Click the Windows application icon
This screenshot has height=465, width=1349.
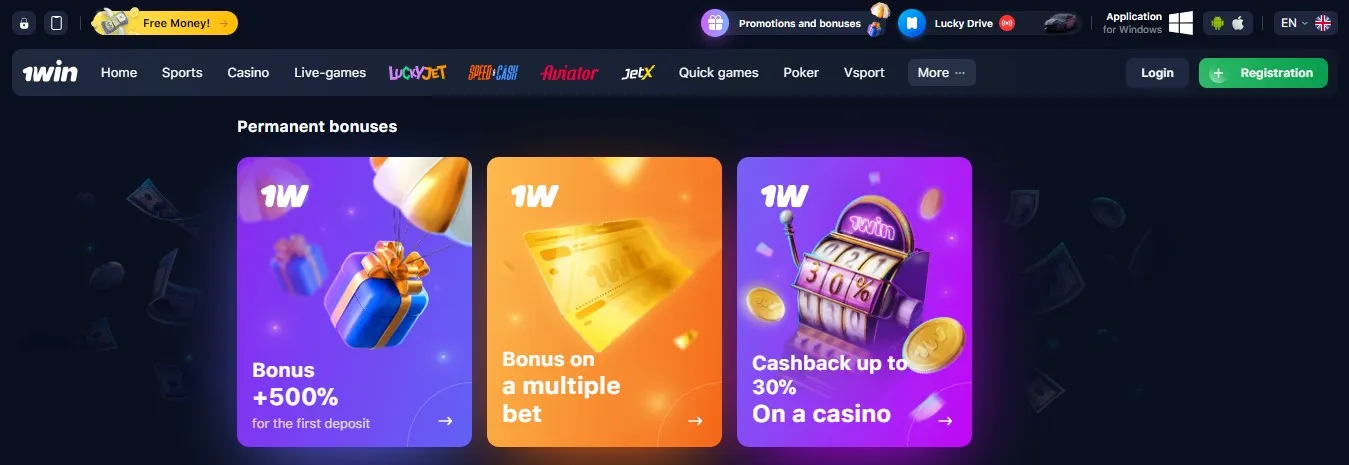1181,23
